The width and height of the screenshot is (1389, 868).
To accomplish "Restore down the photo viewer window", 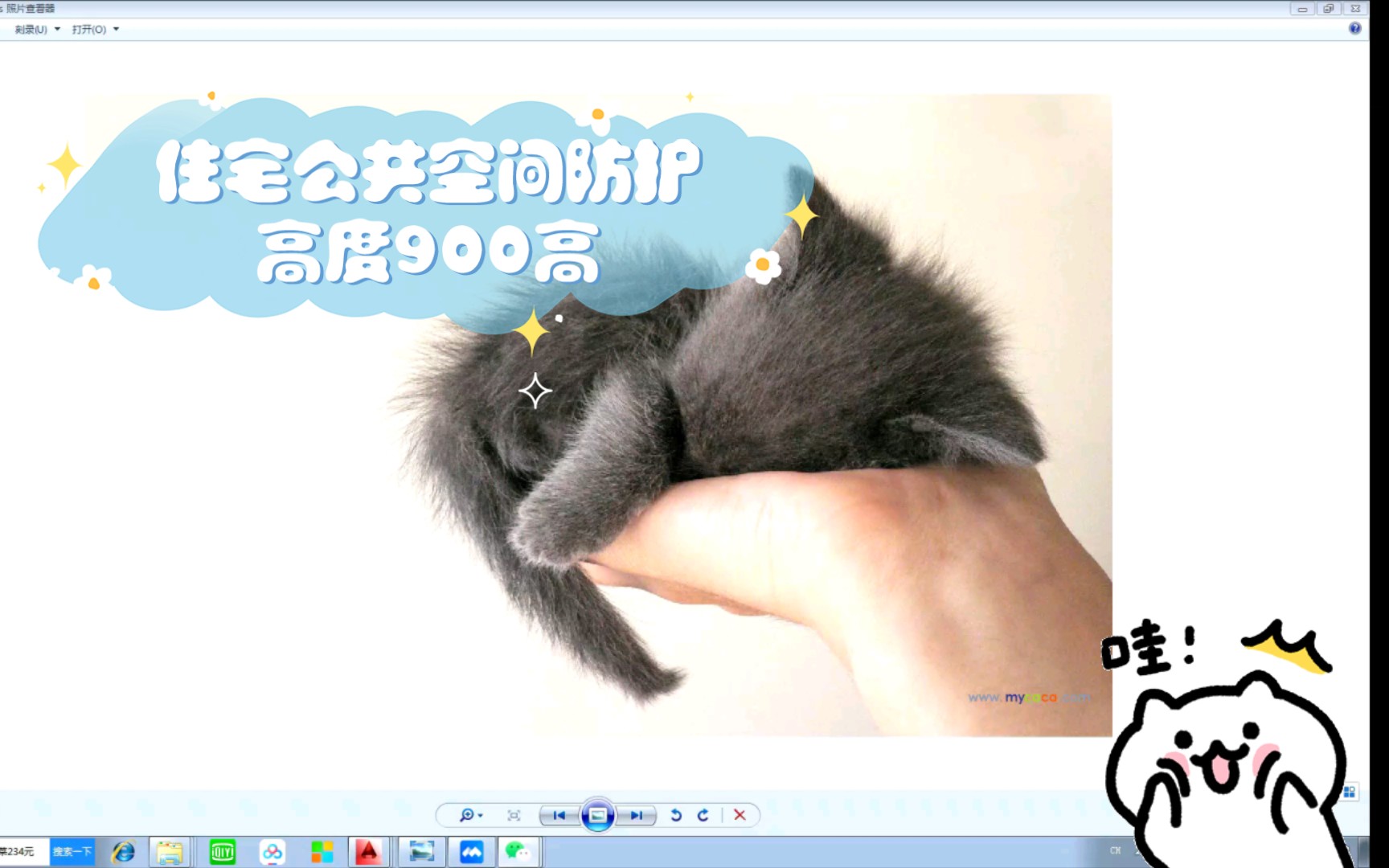I will click(1328, 9).
